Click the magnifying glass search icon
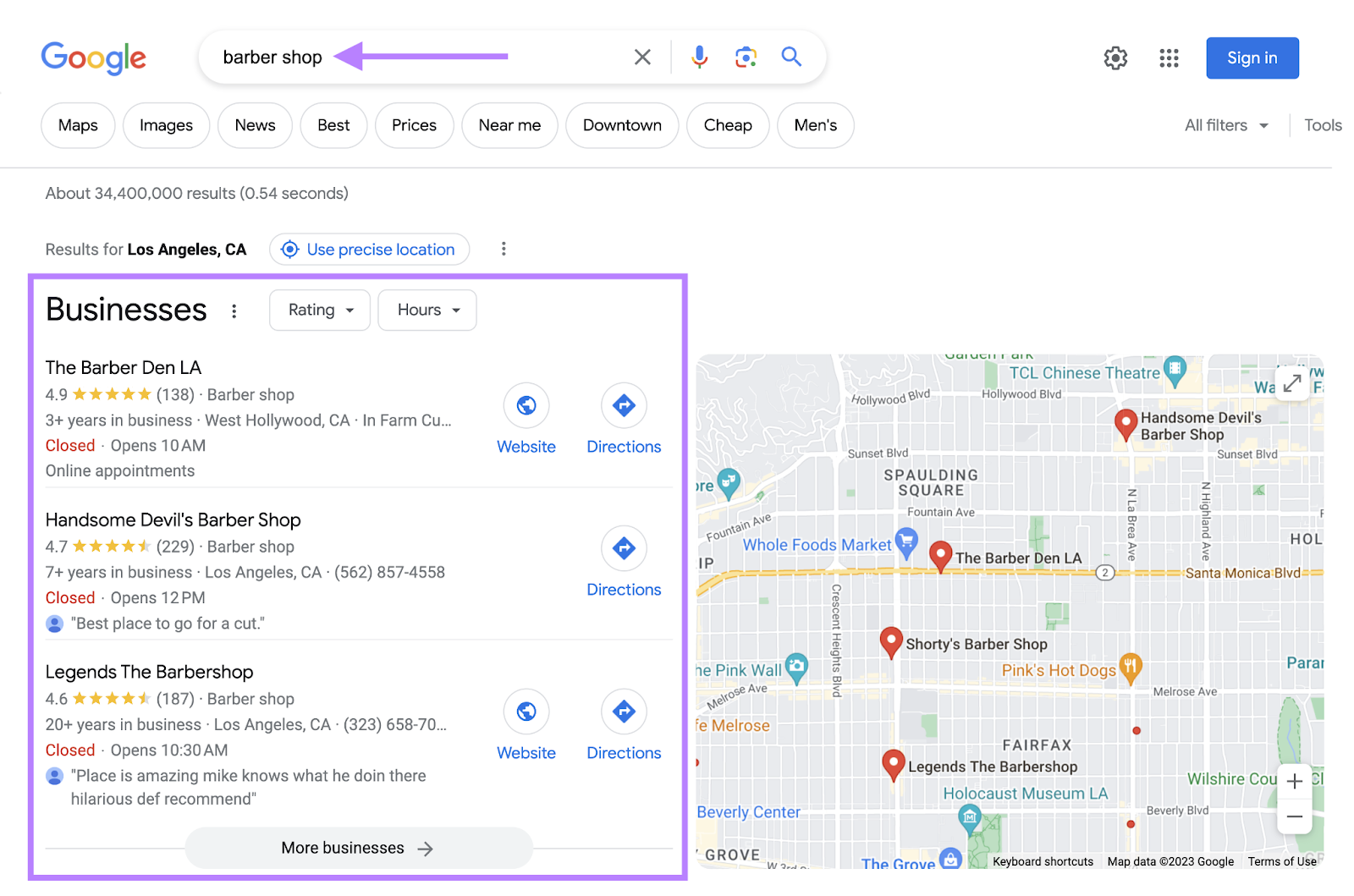This screenshot has width=1354, height=896. 791,57
